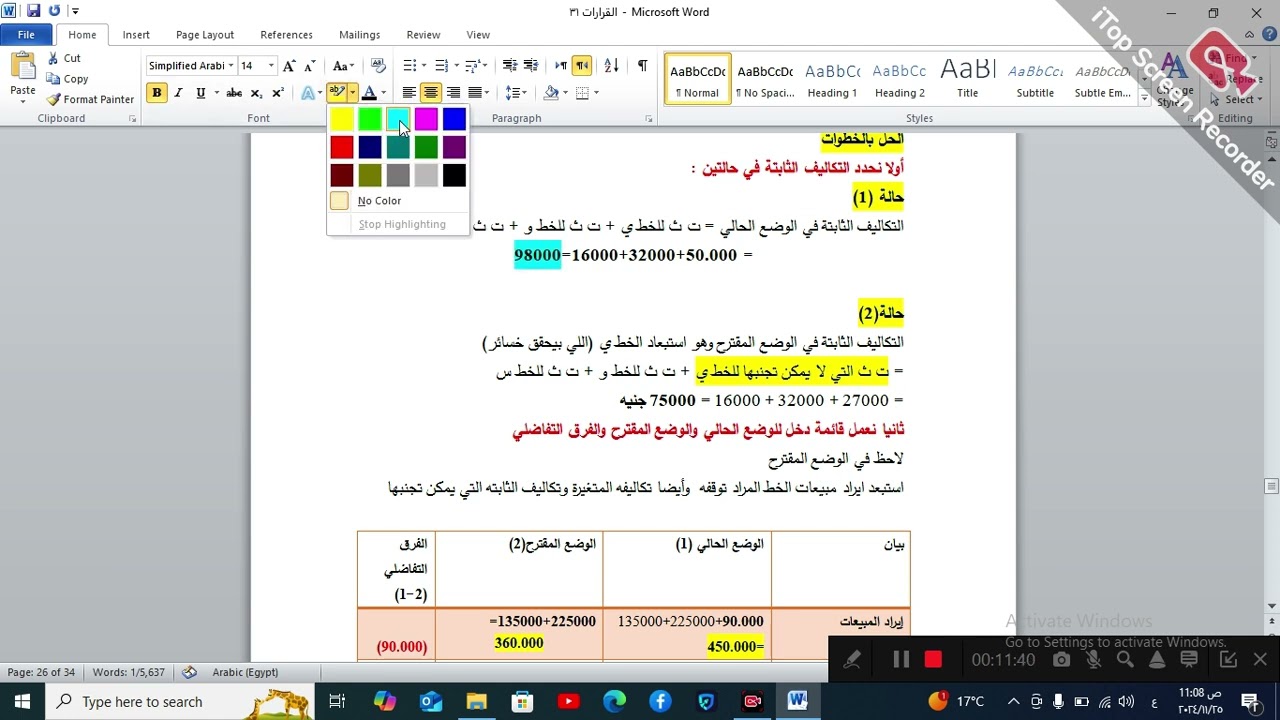Viewport: 1280px width, 720px height.
Task: Click Text Effects icon
Action: pyautogui.click(x=309, y=93)
